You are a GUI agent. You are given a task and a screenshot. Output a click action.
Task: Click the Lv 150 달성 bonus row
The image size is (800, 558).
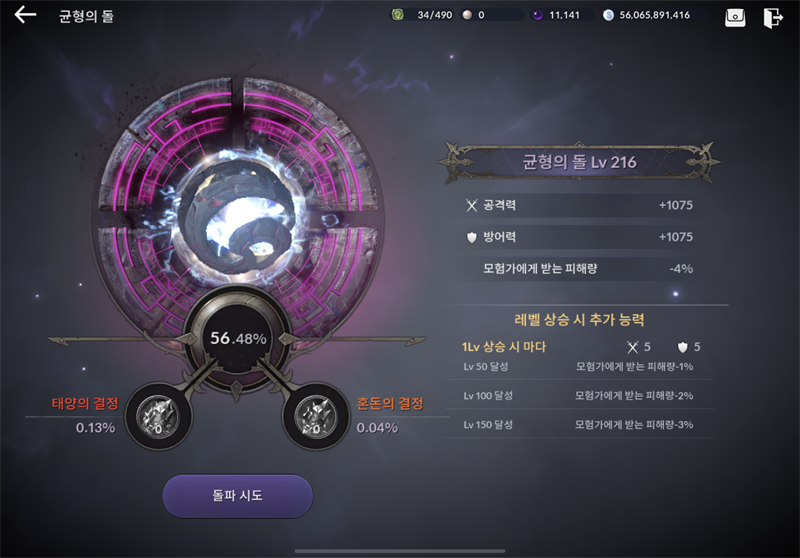579,424
